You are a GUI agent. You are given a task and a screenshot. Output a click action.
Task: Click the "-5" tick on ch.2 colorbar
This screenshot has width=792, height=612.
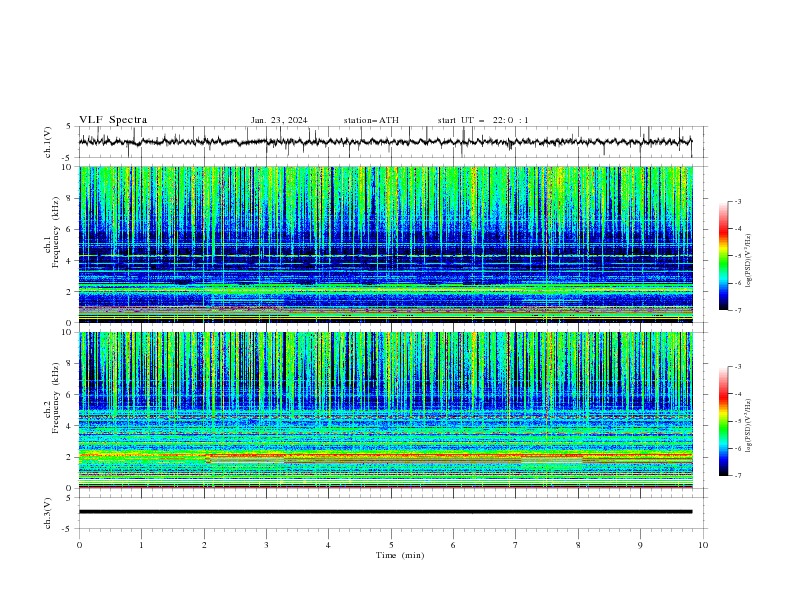coord(738,421)
